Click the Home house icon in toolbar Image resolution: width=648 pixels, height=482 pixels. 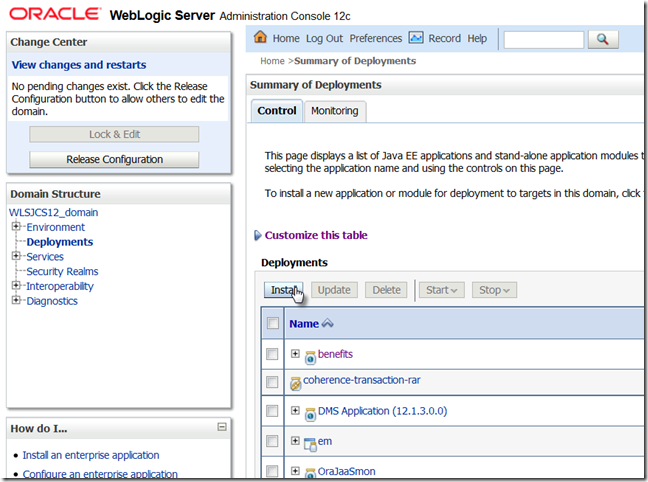pos(261,38)
